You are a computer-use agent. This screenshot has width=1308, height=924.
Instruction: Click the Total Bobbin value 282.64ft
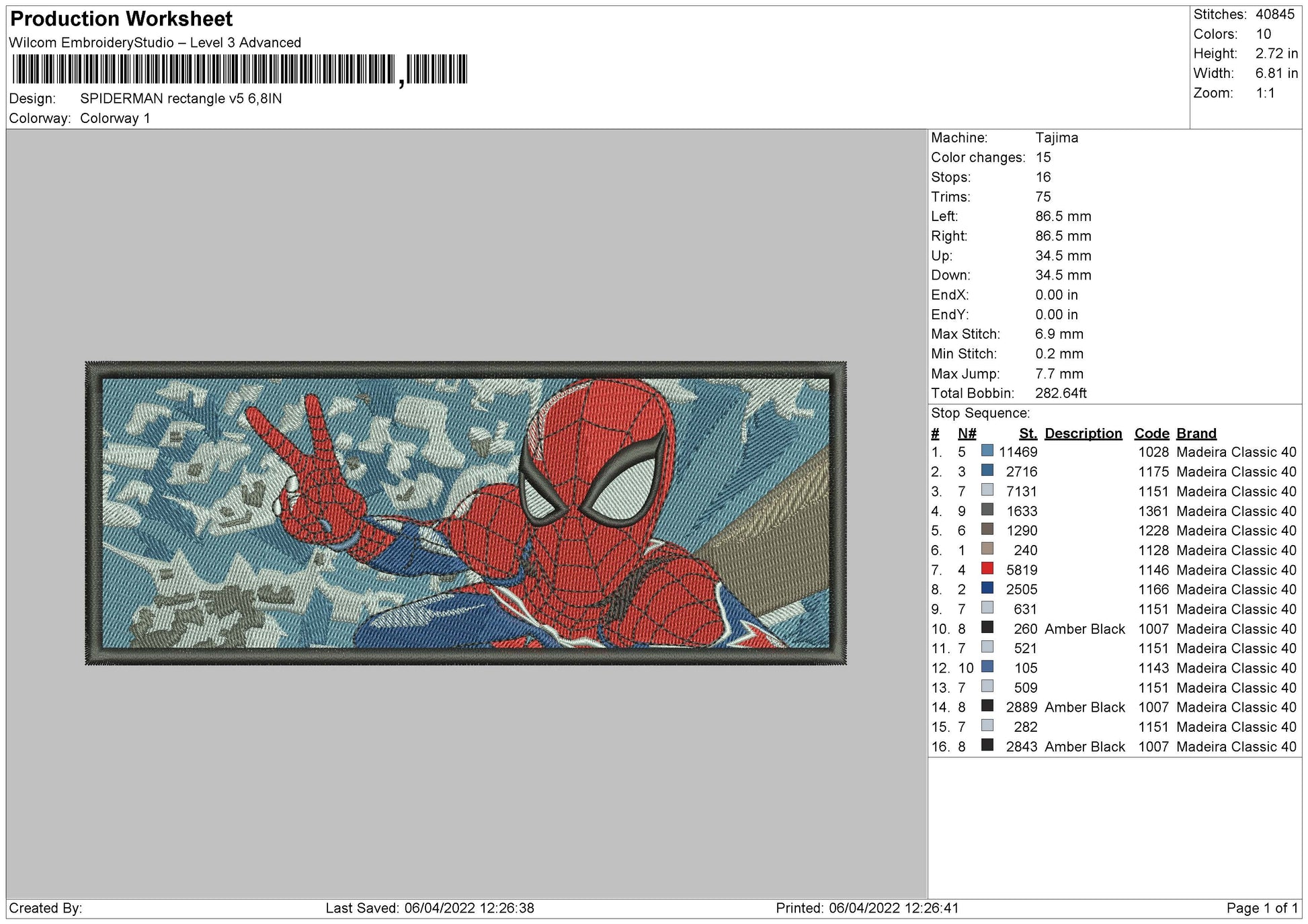[1061, 393]
